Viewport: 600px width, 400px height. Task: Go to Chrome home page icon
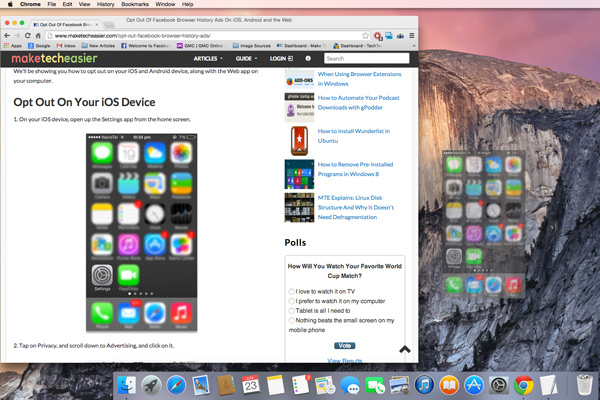click(x=38, y=36)
